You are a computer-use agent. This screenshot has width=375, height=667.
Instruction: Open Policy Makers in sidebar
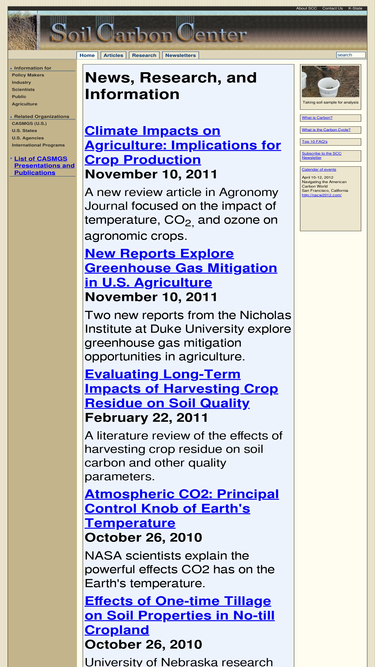[x=28, y=75]
